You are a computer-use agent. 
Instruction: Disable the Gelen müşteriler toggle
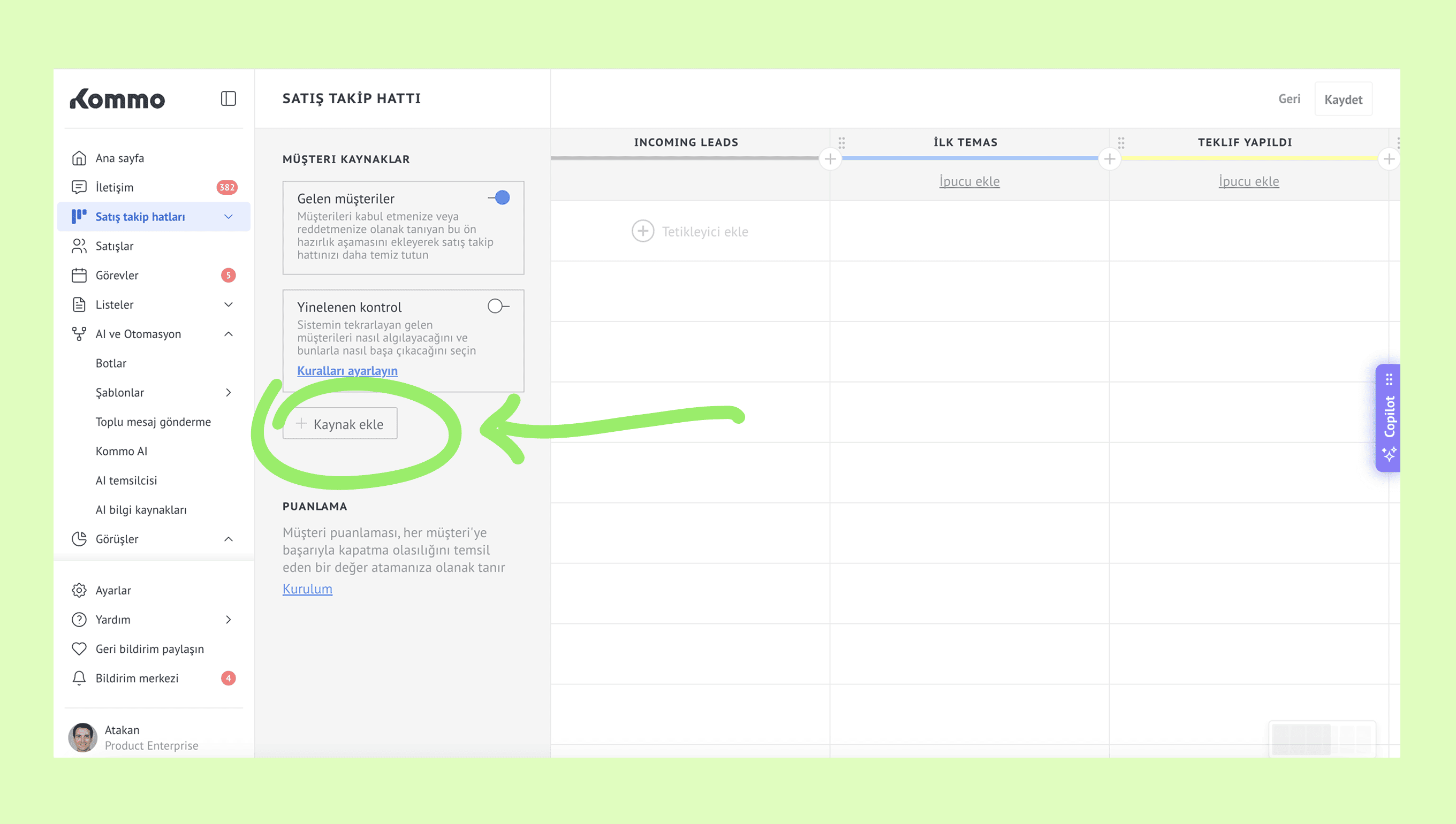[x=499, y=198]
